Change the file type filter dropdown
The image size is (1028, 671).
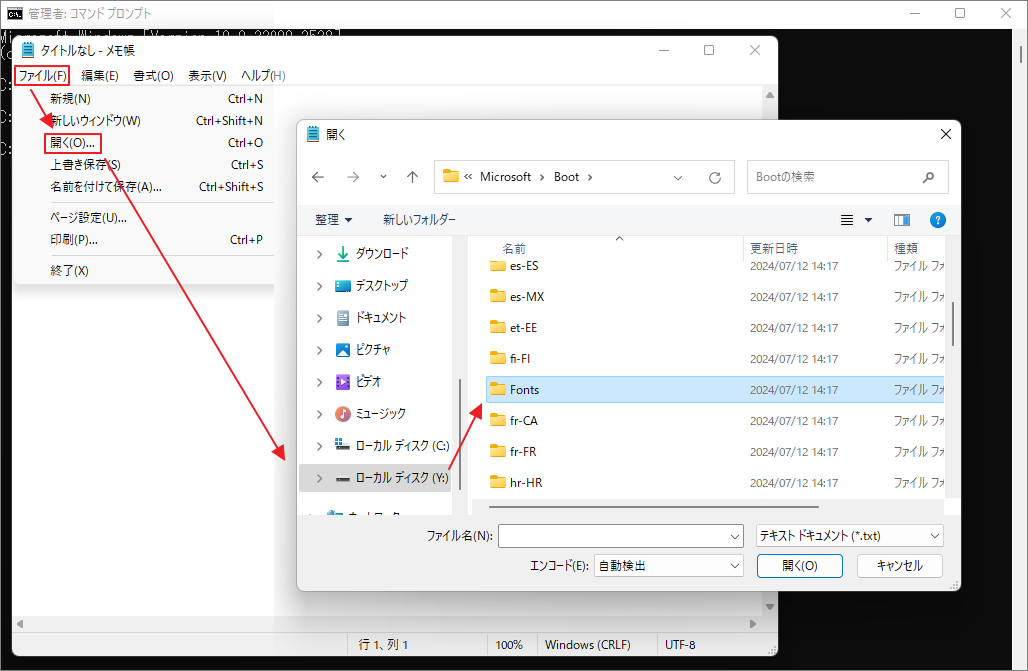[849, 535]
